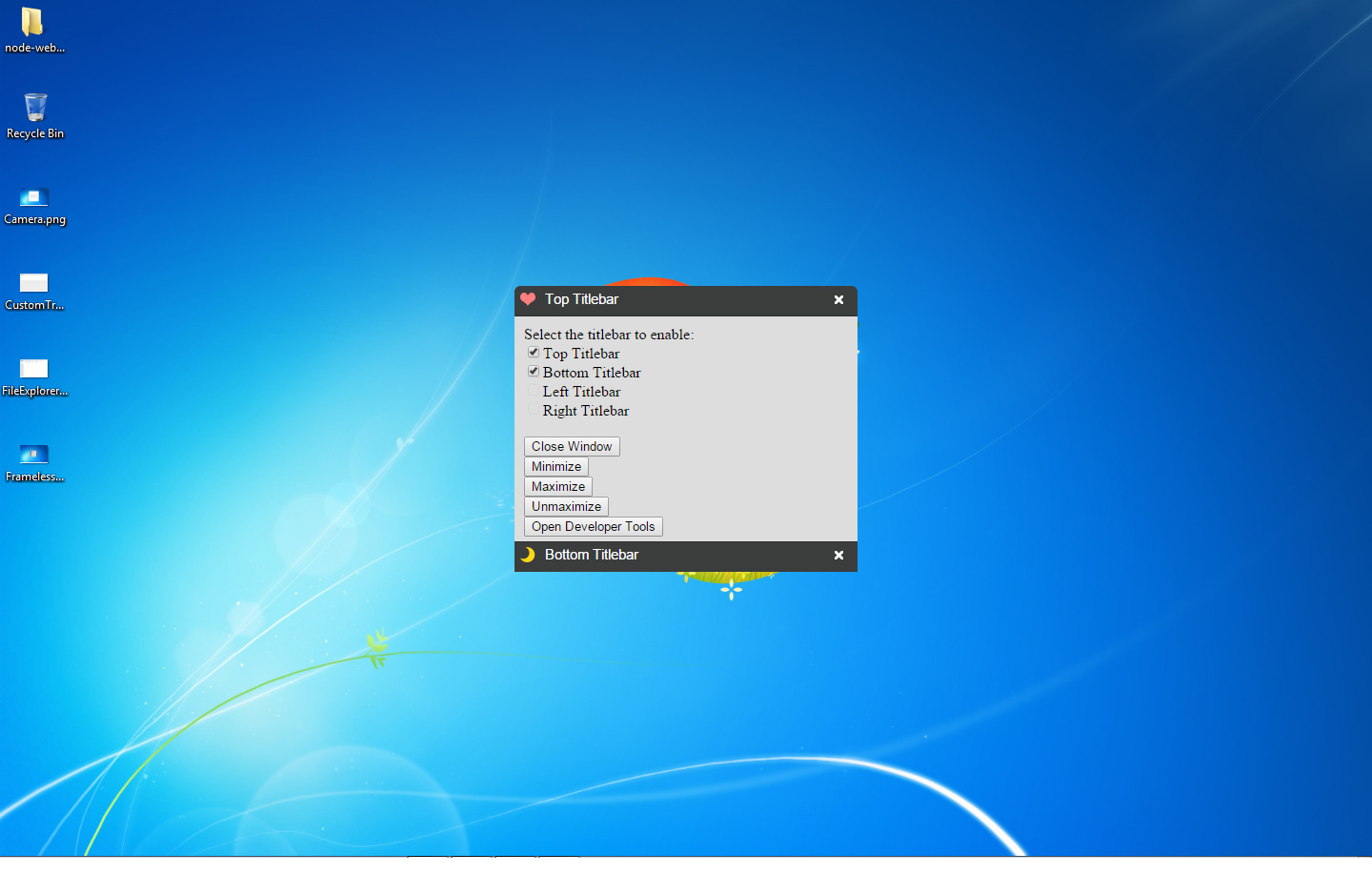This screenshot has height=894, width=1372.
Task: Uncheck the Top Titlebar checkbox
Action: (x=534, y=353)
